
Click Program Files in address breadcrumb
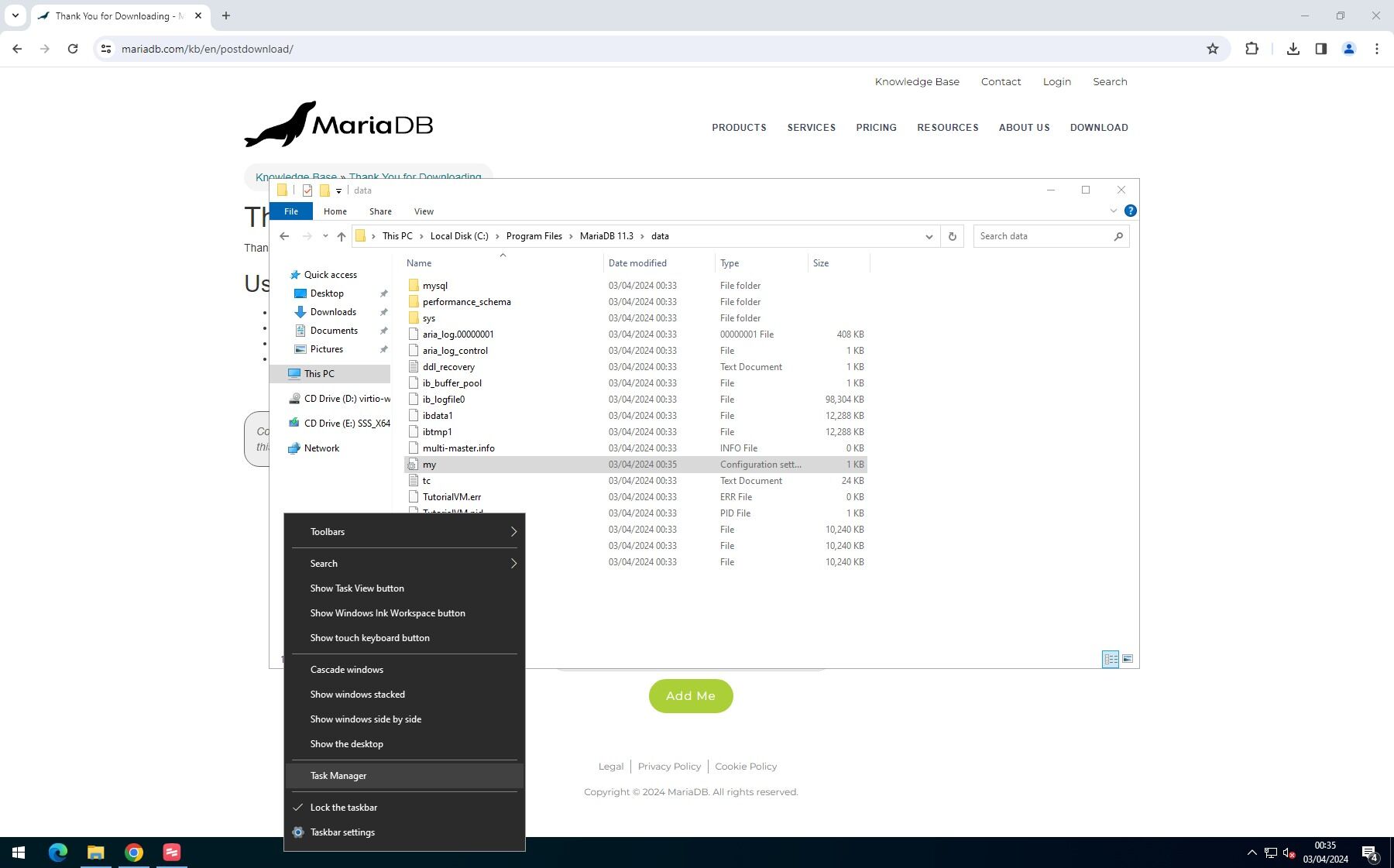click(534, 236)
